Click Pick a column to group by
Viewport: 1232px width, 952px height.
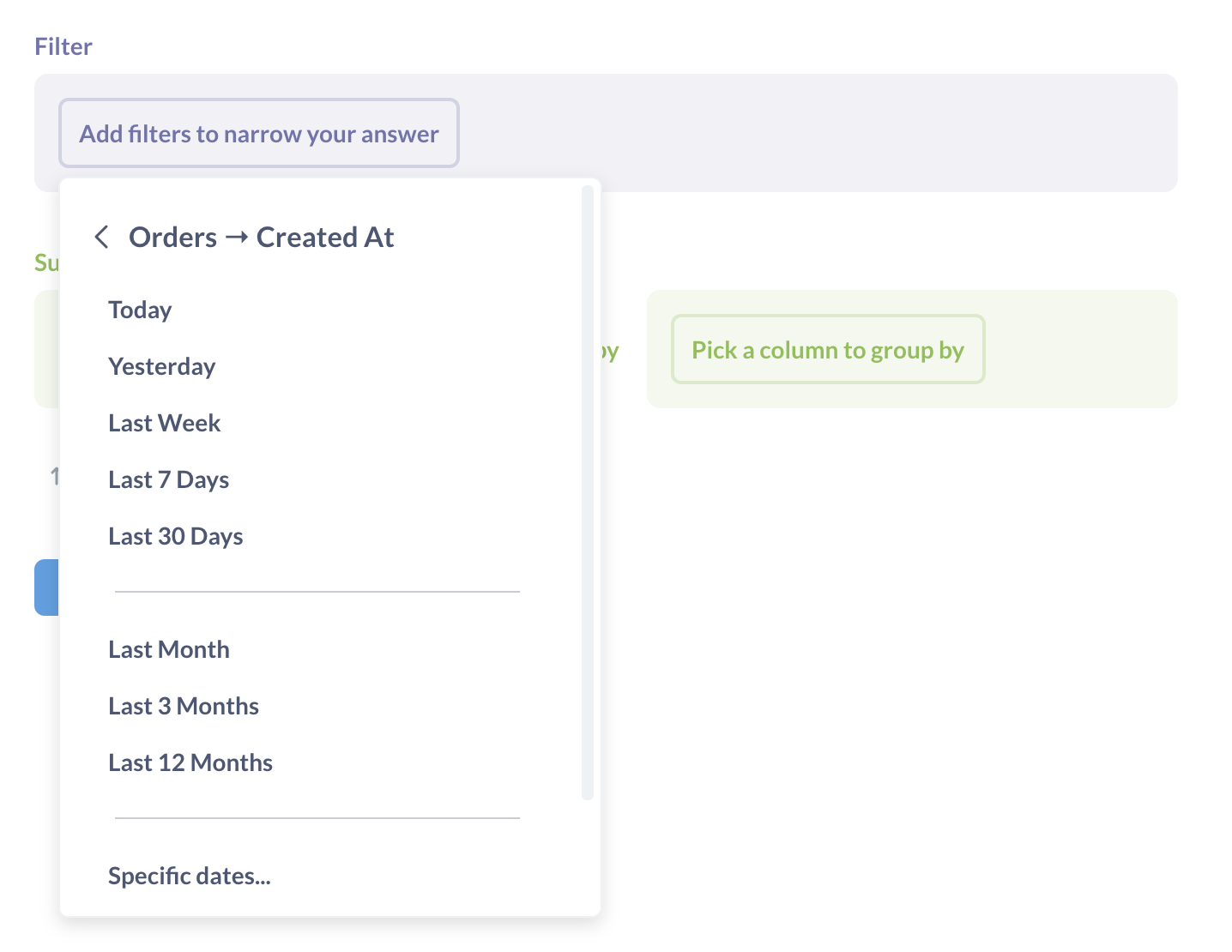(828, 349)
